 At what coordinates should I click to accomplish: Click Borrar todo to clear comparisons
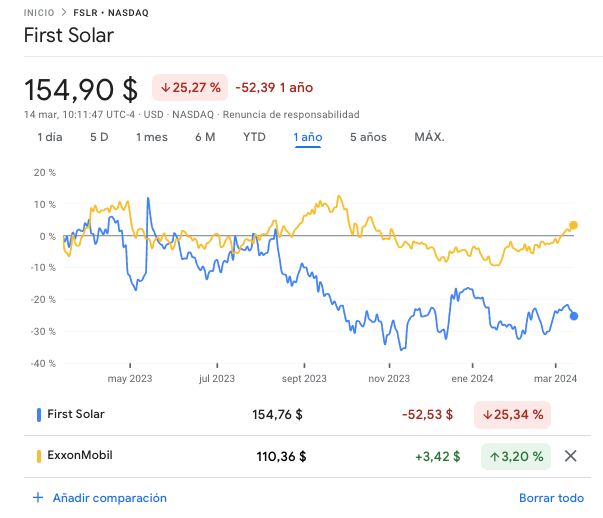[551, 497]
